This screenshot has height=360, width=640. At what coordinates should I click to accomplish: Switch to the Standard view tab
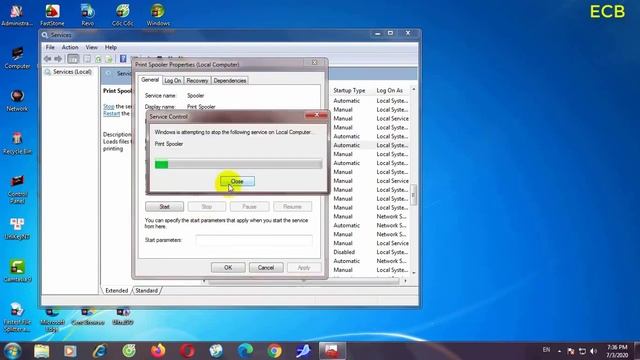click(147, 291)
